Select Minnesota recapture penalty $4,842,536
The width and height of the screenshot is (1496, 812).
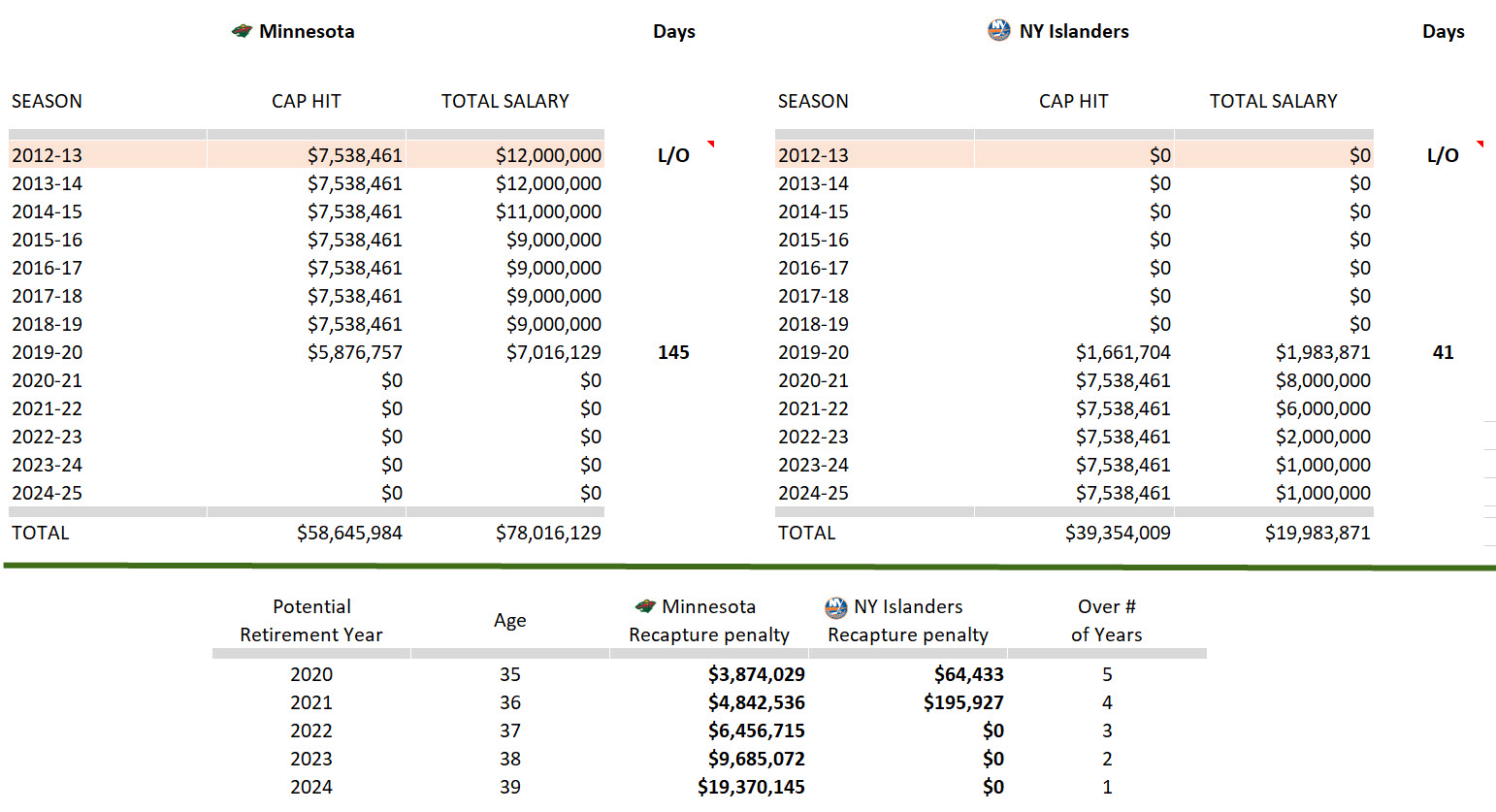pyautogui.click(x=757, y=702)
